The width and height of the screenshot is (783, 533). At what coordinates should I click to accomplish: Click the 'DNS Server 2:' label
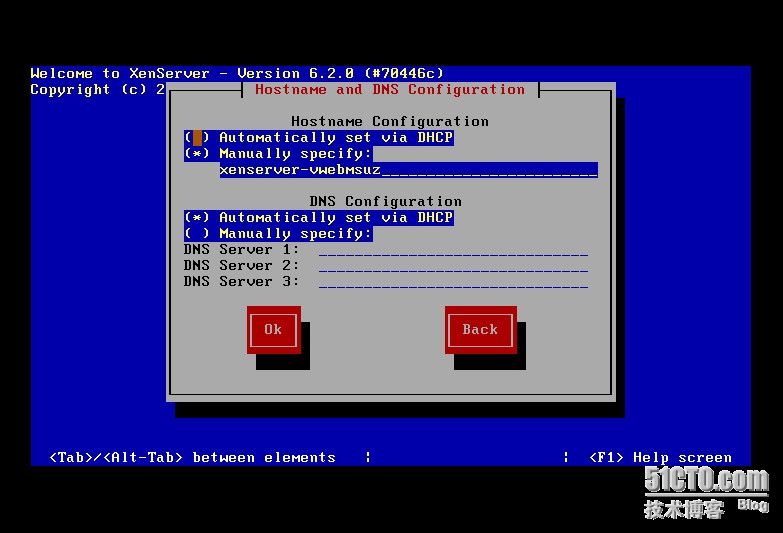(241, 265)
